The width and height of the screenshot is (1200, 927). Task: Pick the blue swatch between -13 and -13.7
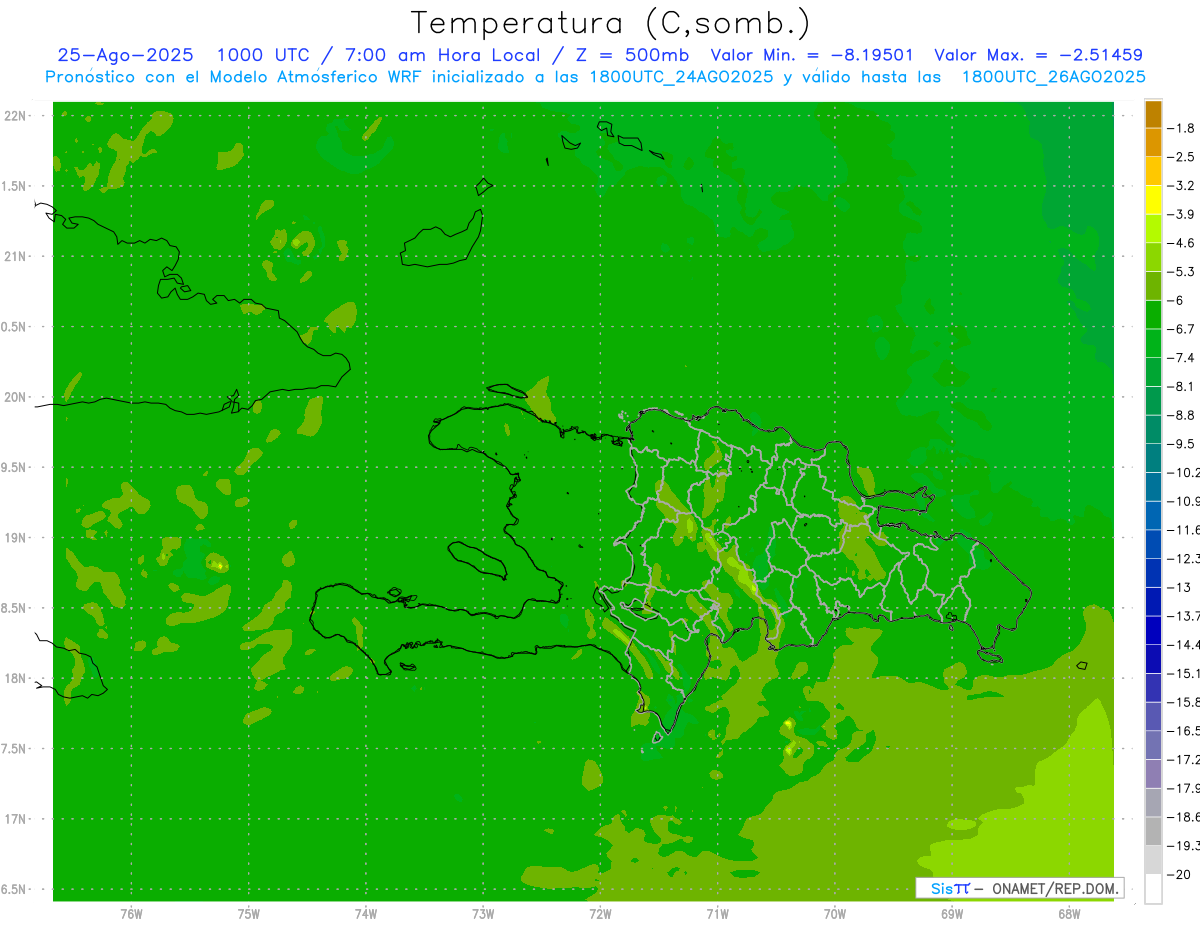tap(1153, 601)
